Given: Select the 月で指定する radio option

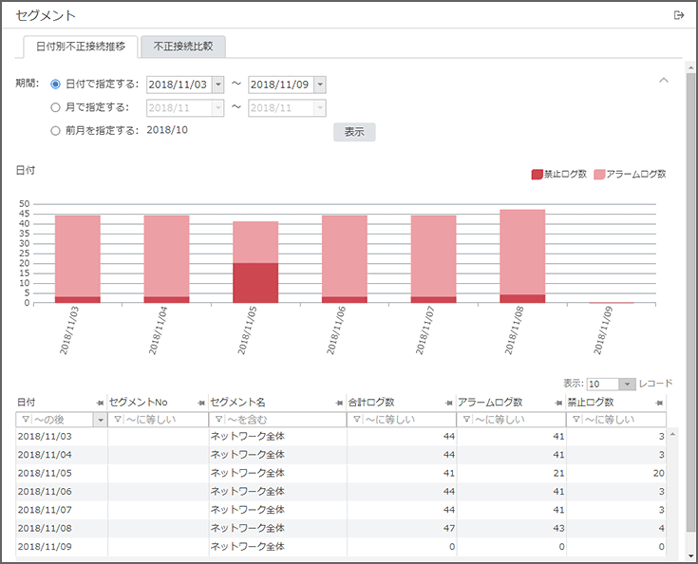Looking at the screenshot, I should click(x=55, y=107).
